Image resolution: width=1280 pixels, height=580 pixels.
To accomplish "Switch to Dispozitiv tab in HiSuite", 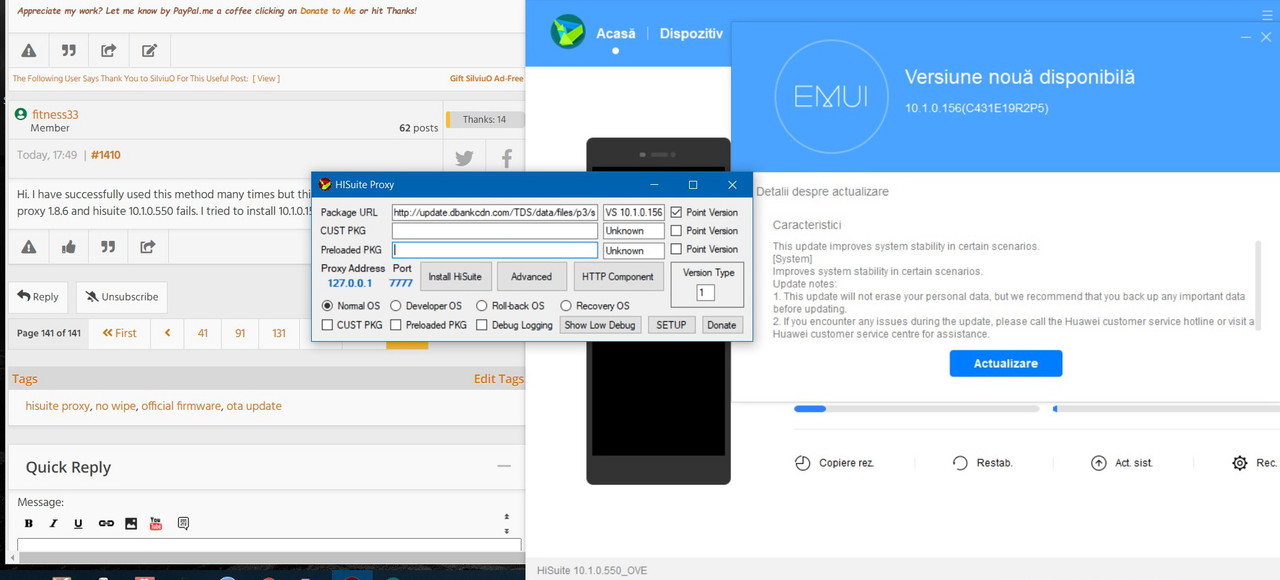I will pos(691,33).
